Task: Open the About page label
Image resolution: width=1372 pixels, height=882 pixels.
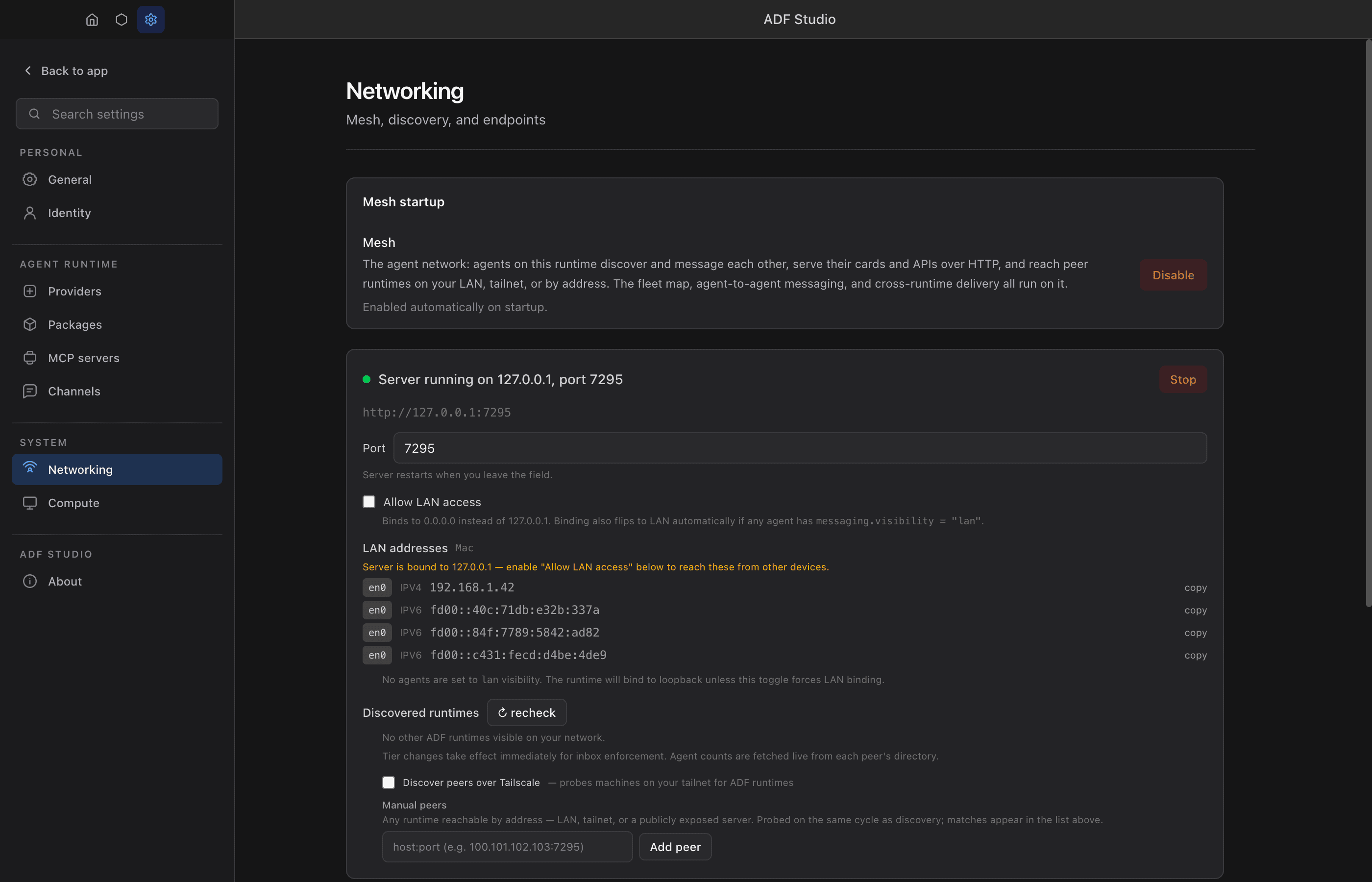Action: [65, 581]
